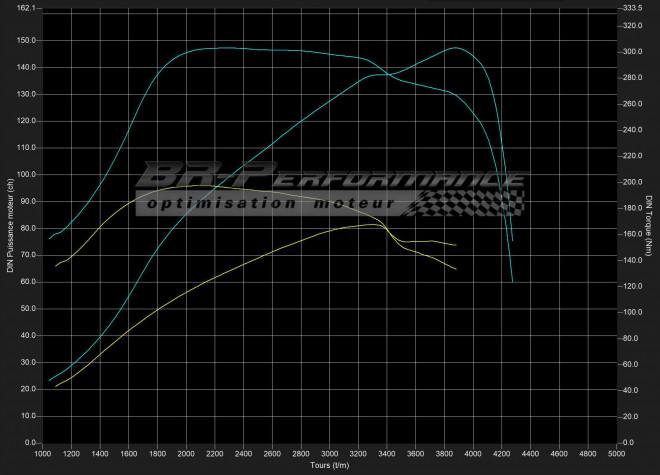Click the 'optimisation moteur' watermark text
This screenshot has width=660, height=475.
click(272, 204)
